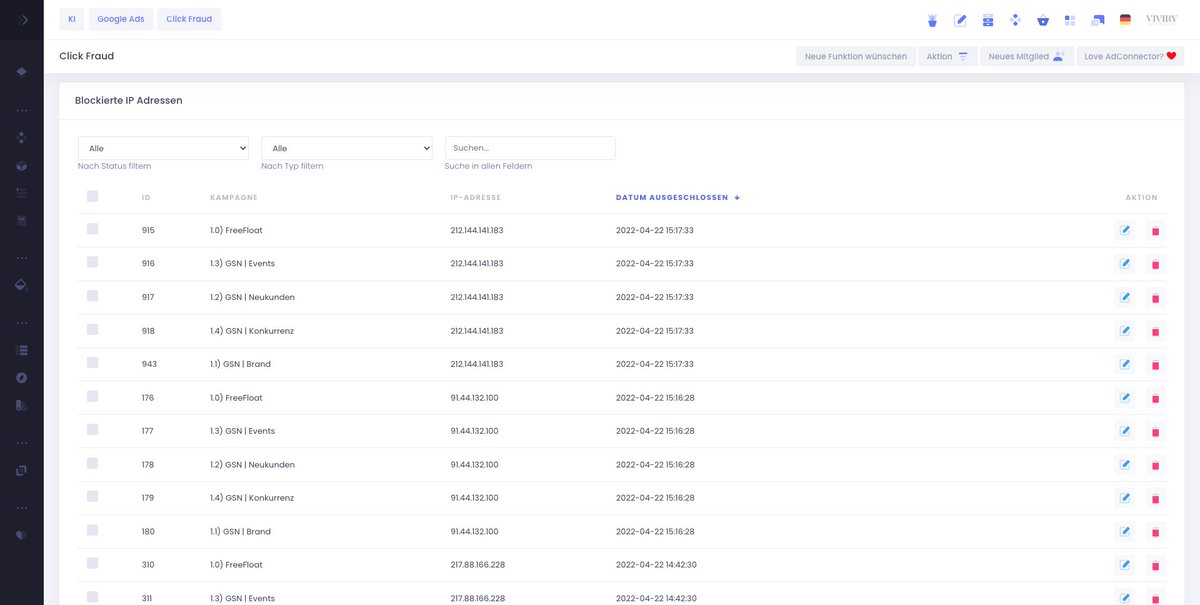Click Neues Mitglied button
Screen dimensions: 1200x605
(x=1027, y=56)
